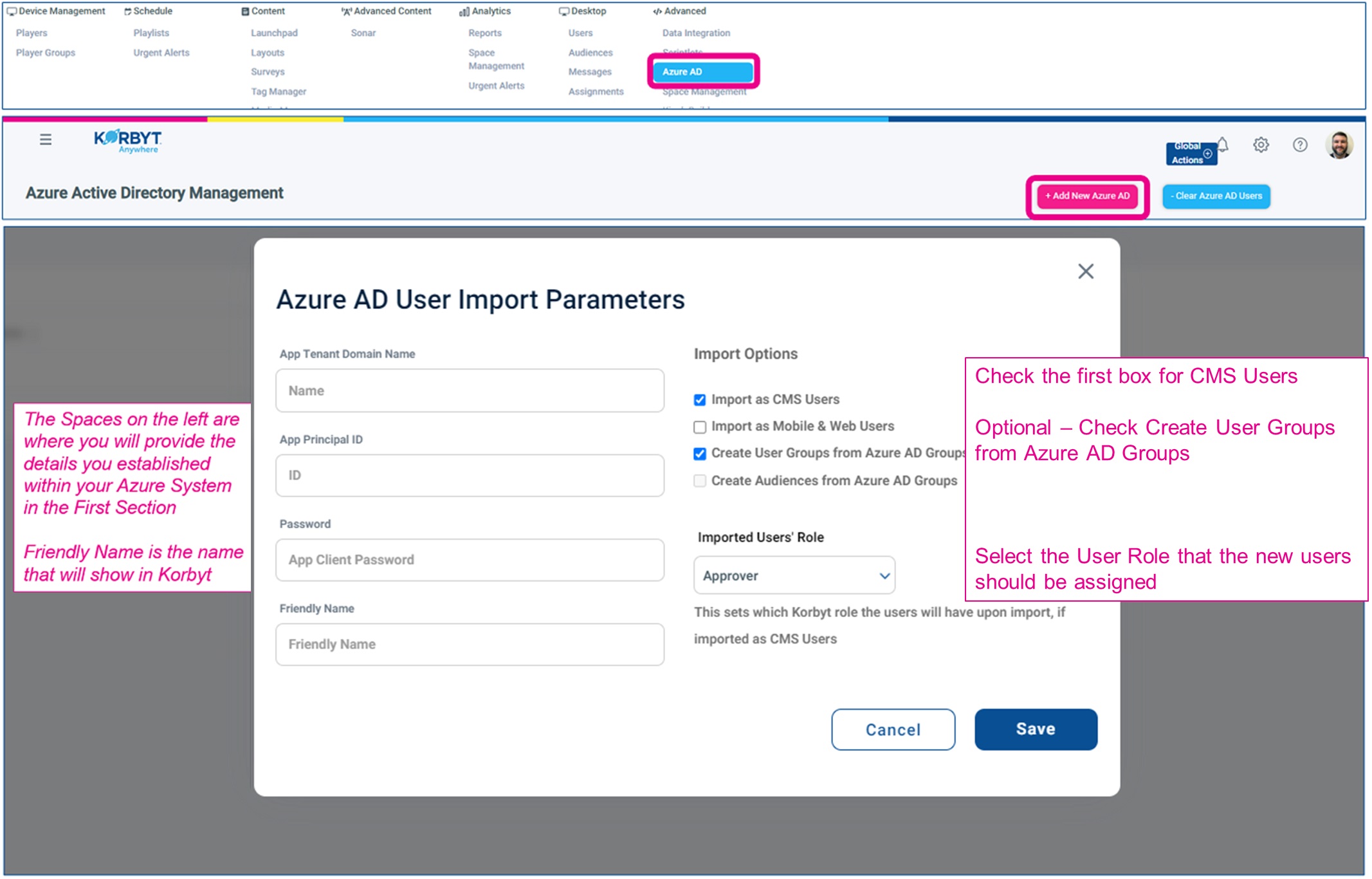Enable Import as Mobile & Web Users
The image size is (1372, 879).
[x=700, y=427]
